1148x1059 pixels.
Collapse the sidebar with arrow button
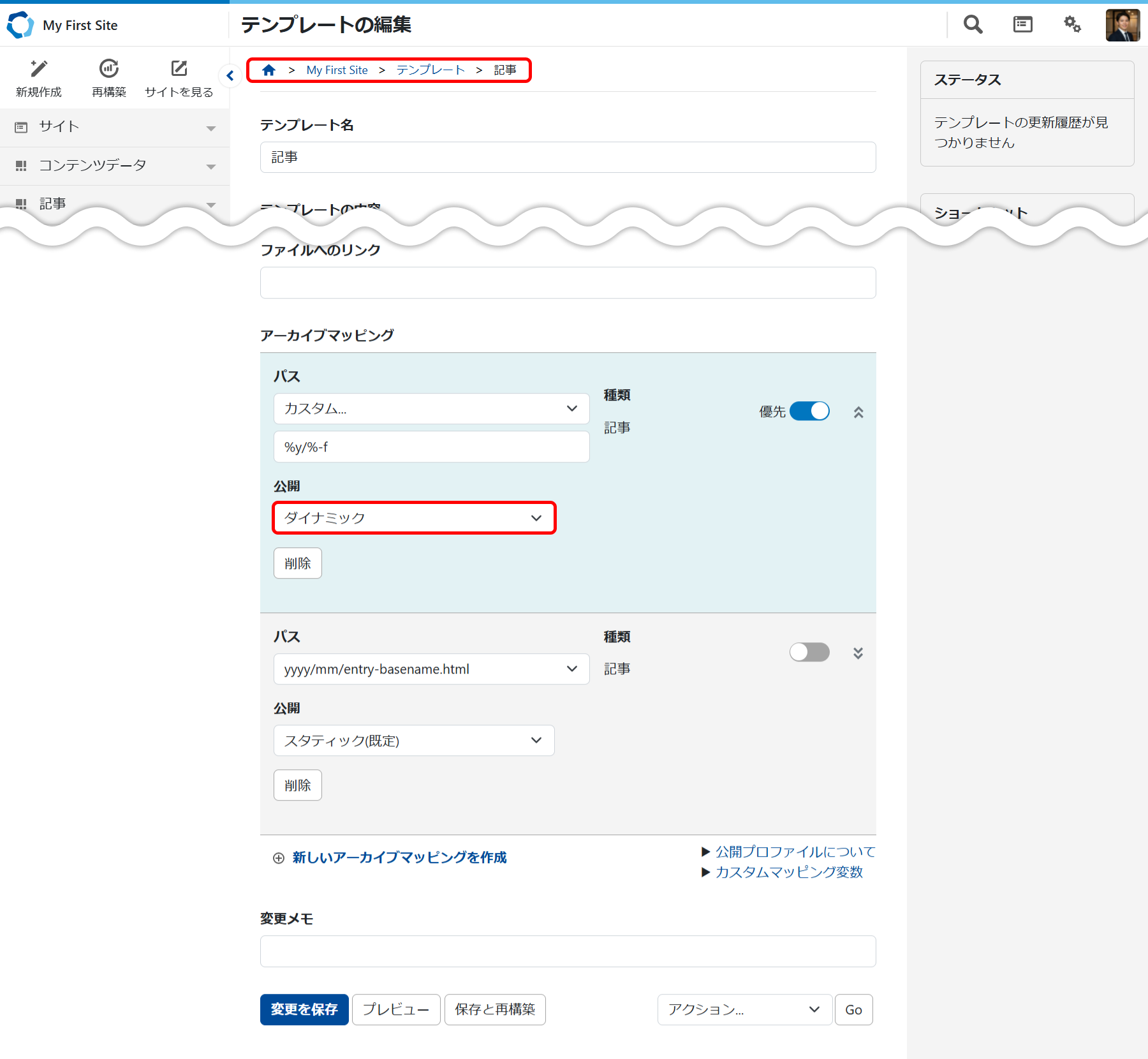coord(230,76)
